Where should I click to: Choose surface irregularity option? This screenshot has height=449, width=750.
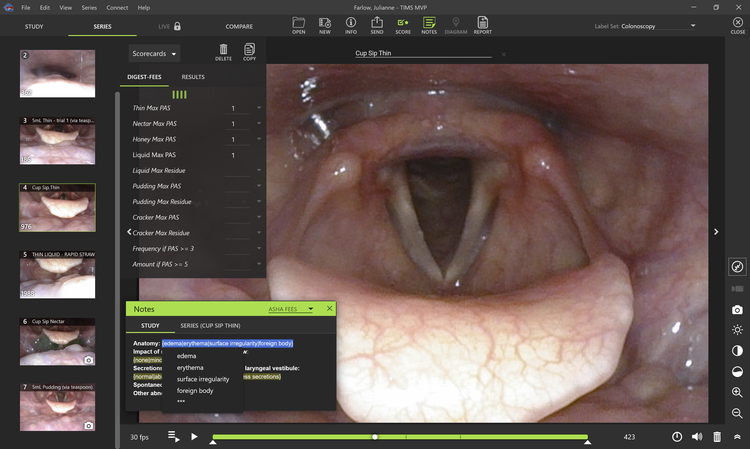click(203, 379)
